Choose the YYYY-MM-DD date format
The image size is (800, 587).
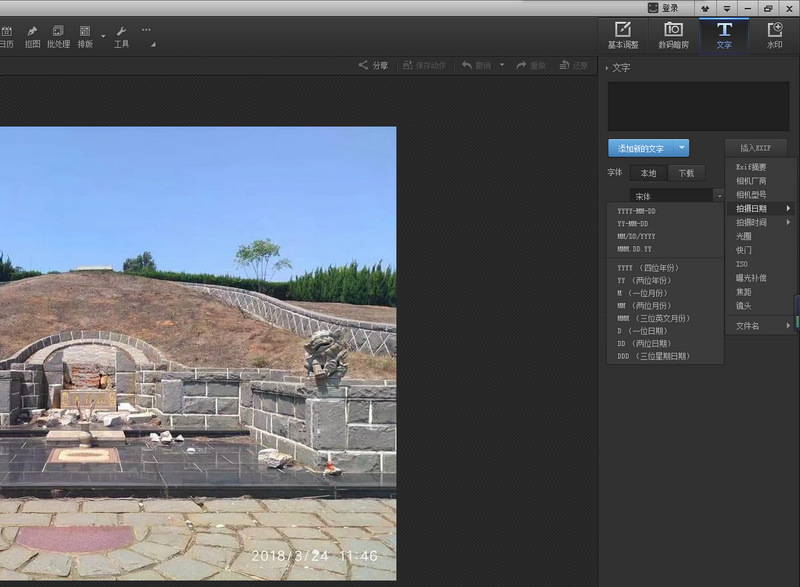tap(636, 211)
